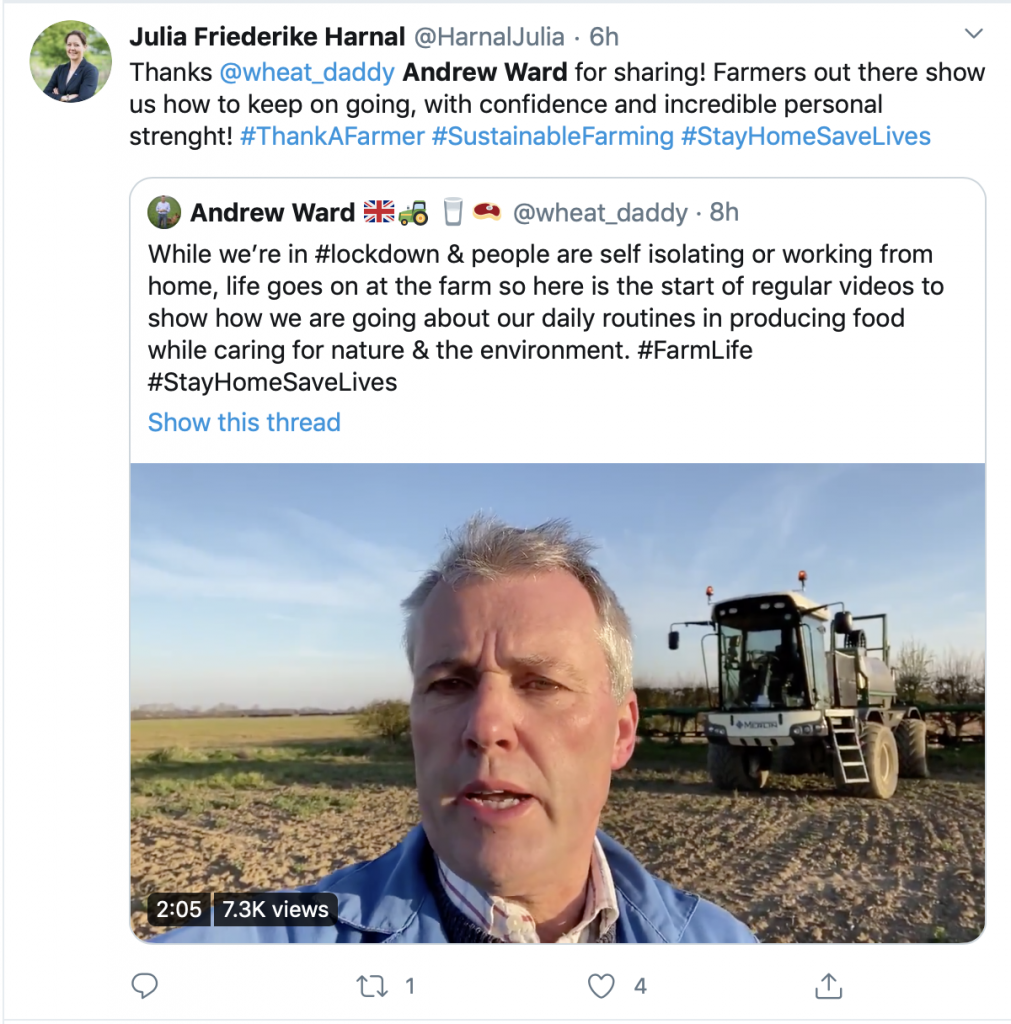1011x1024 pixels.
Task: Click the @HarnalJulia handle
Action: click(x=489, y=37)
